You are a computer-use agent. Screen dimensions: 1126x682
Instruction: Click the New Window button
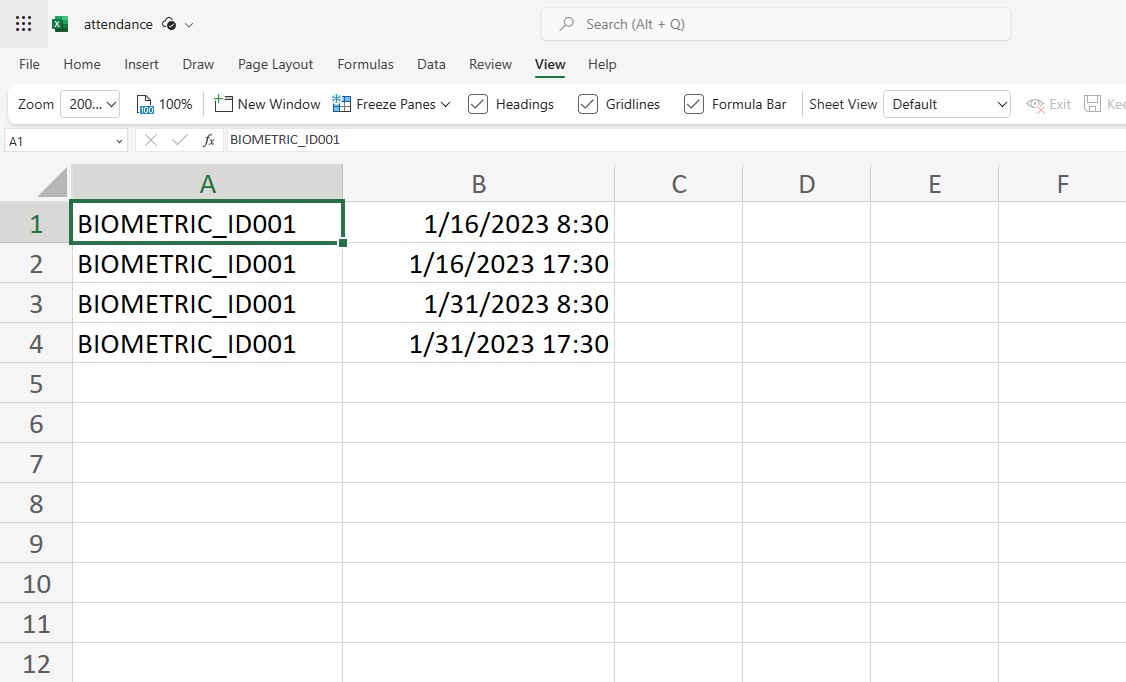coord(267,104)
